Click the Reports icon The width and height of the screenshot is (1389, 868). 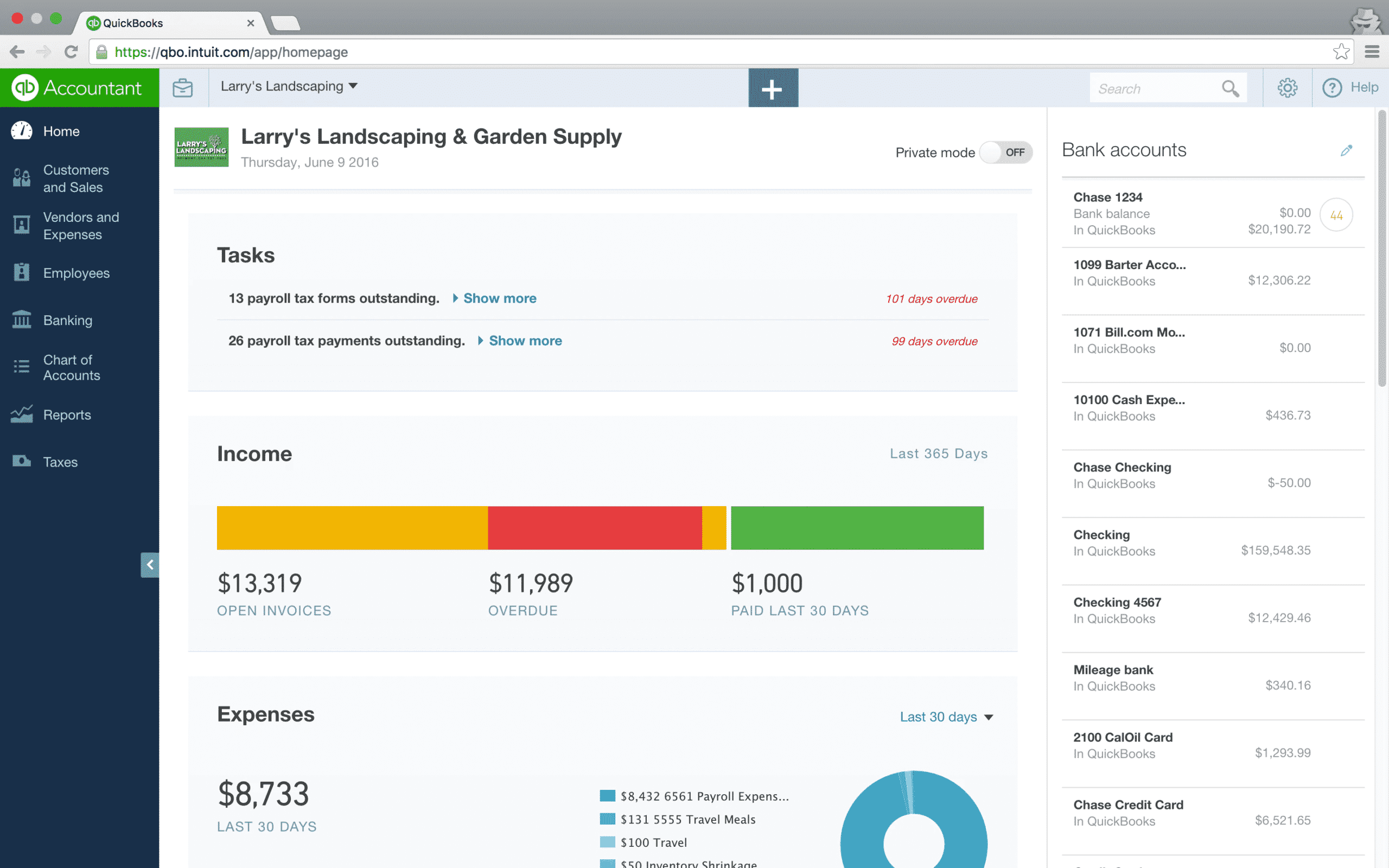point(22,413)
